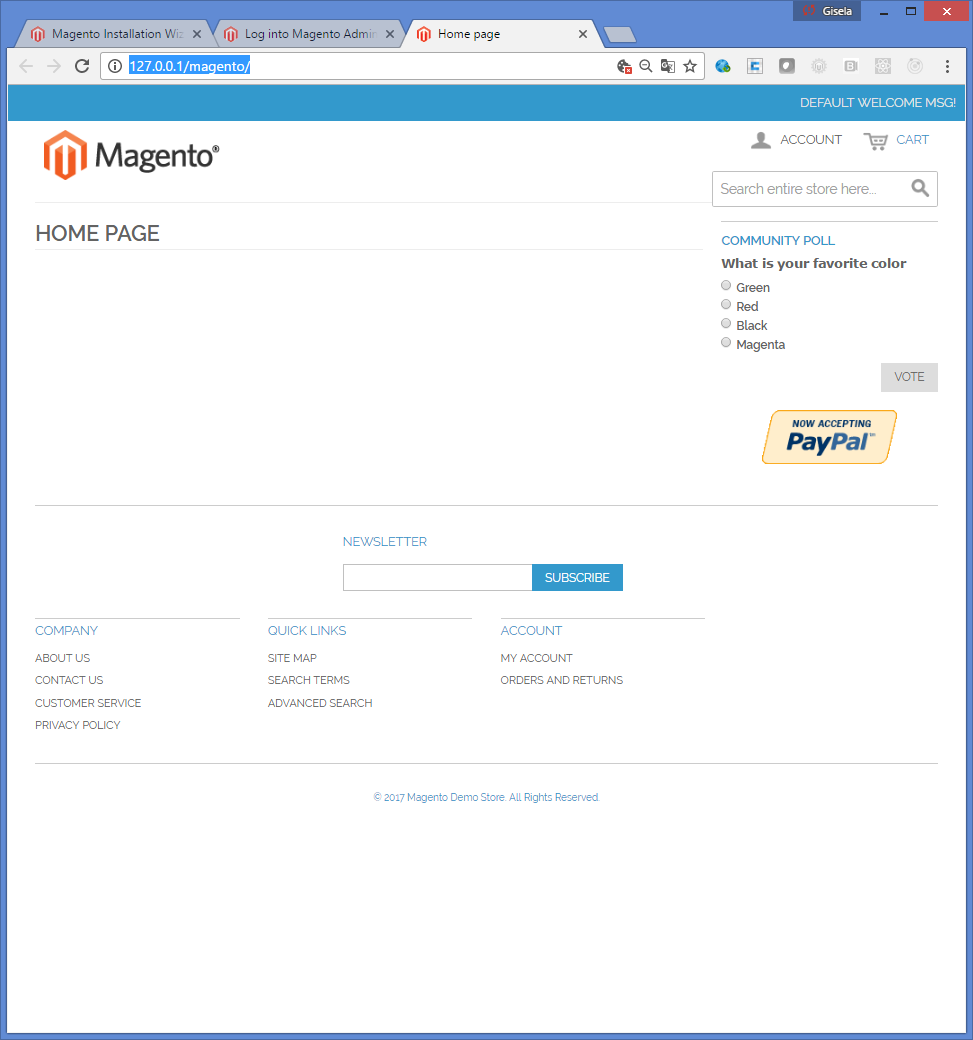Bookmark this page with the star icon
The height and width of the screenshot is (1040, 973).
[x=690, y=66]
